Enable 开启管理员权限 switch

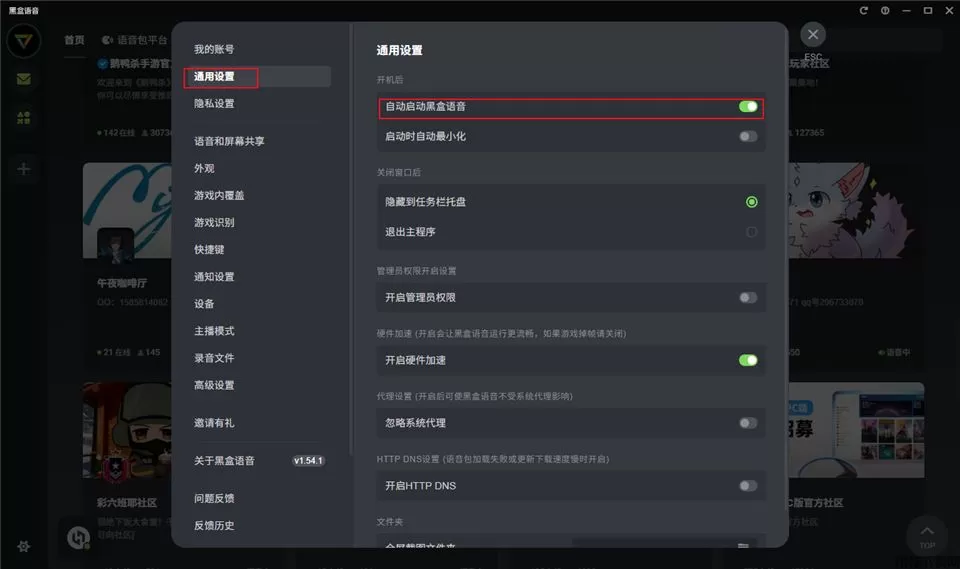[748, 298]
